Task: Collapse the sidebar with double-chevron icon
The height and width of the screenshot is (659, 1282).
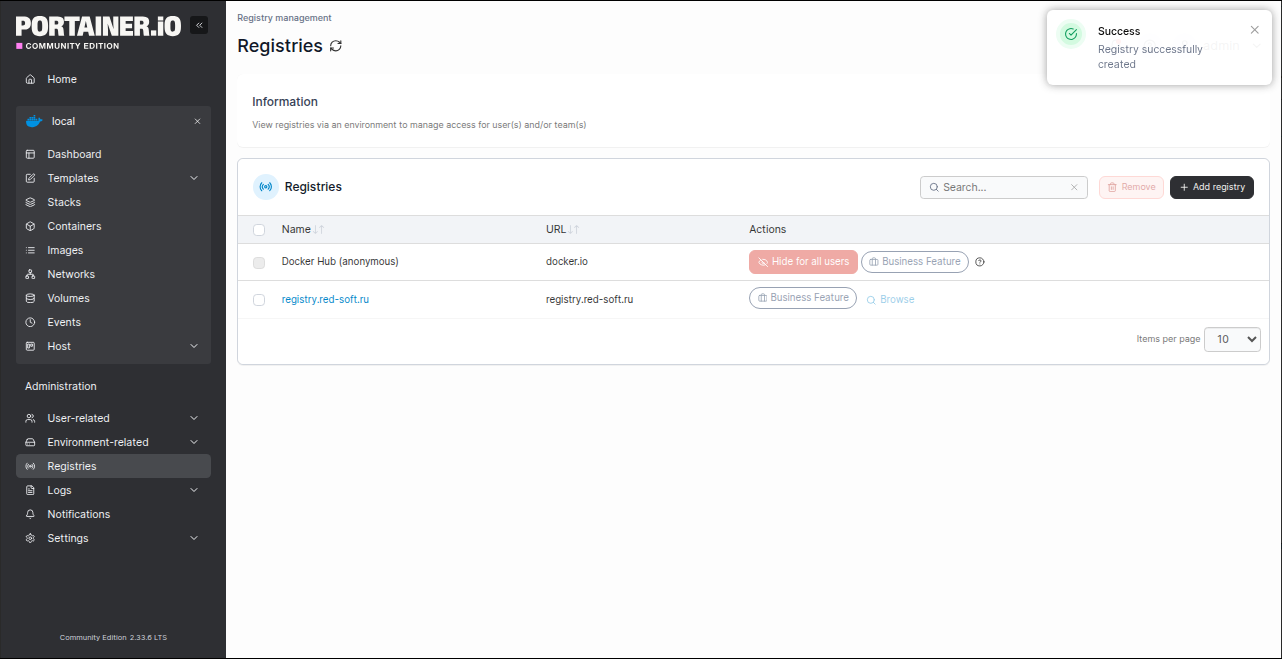Action: tap(199, 25)
